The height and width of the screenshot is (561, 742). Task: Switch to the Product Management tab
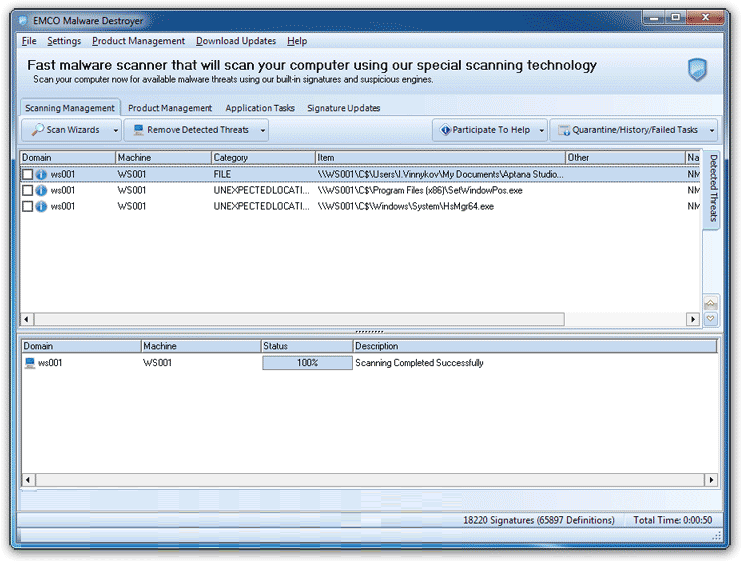coord(170,108)
